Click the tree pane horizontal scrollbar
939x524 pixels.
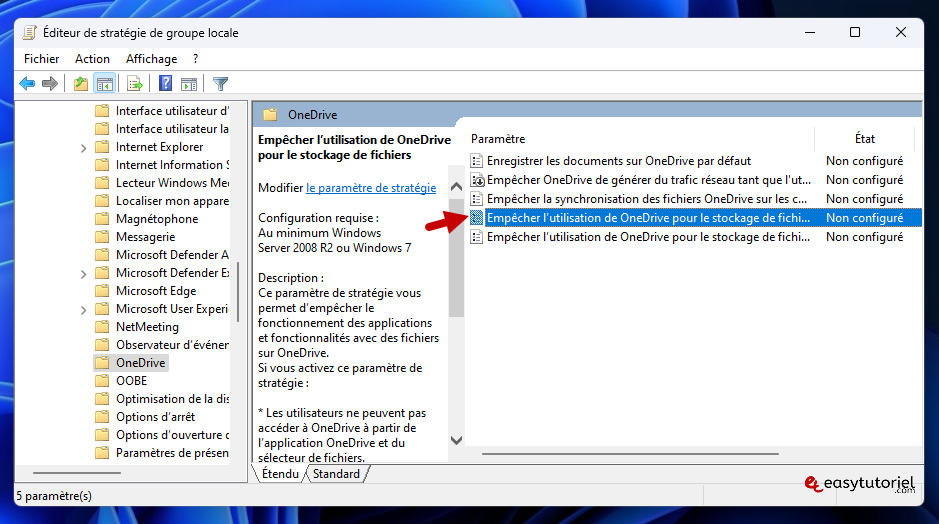tap(77, 473)
